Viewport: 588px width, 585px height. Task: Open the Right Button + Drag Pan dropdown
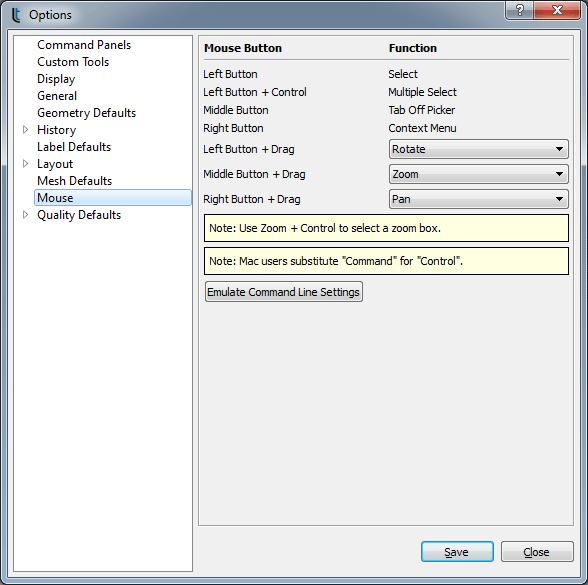coord(478,199)
